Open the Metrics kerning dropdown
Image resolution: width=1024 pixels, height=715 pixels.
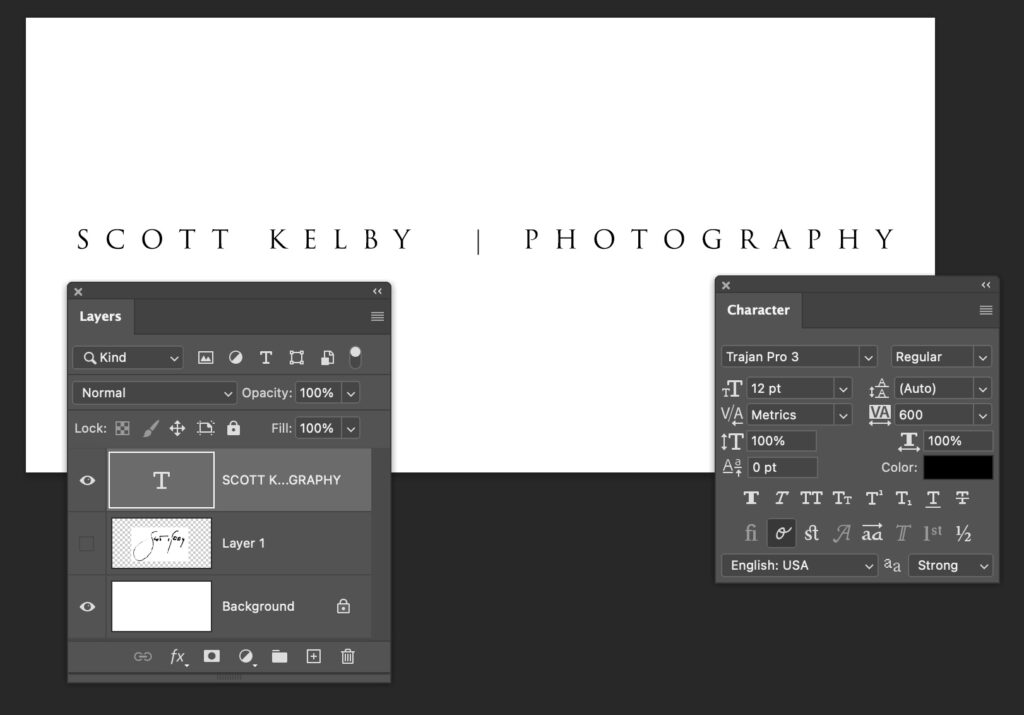(x=843, y=415)
